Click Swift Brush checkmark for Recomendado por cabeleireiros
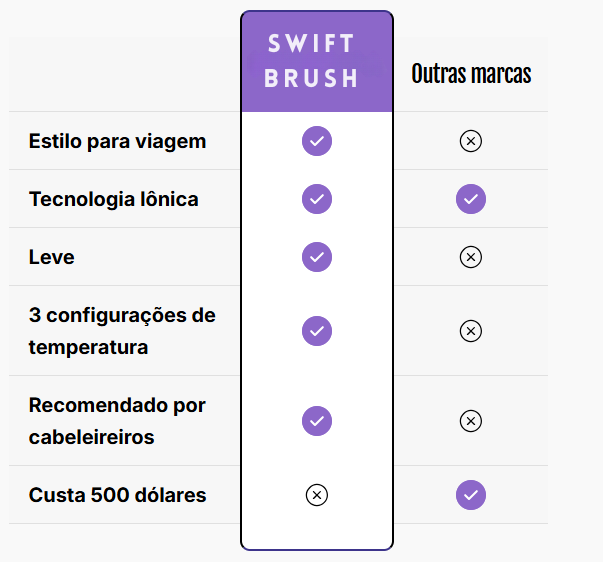Viewport: 603px width, 562px height. (316, 420)
